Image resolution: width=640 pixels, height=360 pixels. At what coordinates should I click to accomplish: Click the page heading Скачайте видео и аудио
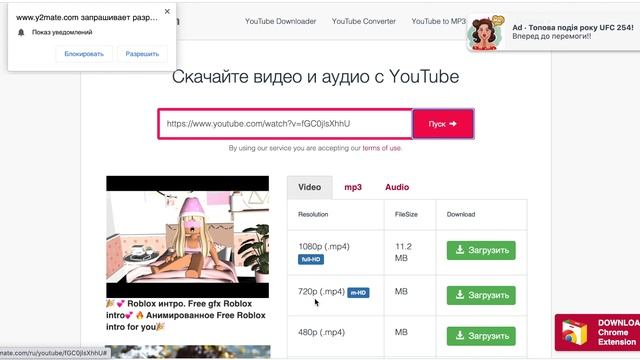tap(316, 76)
